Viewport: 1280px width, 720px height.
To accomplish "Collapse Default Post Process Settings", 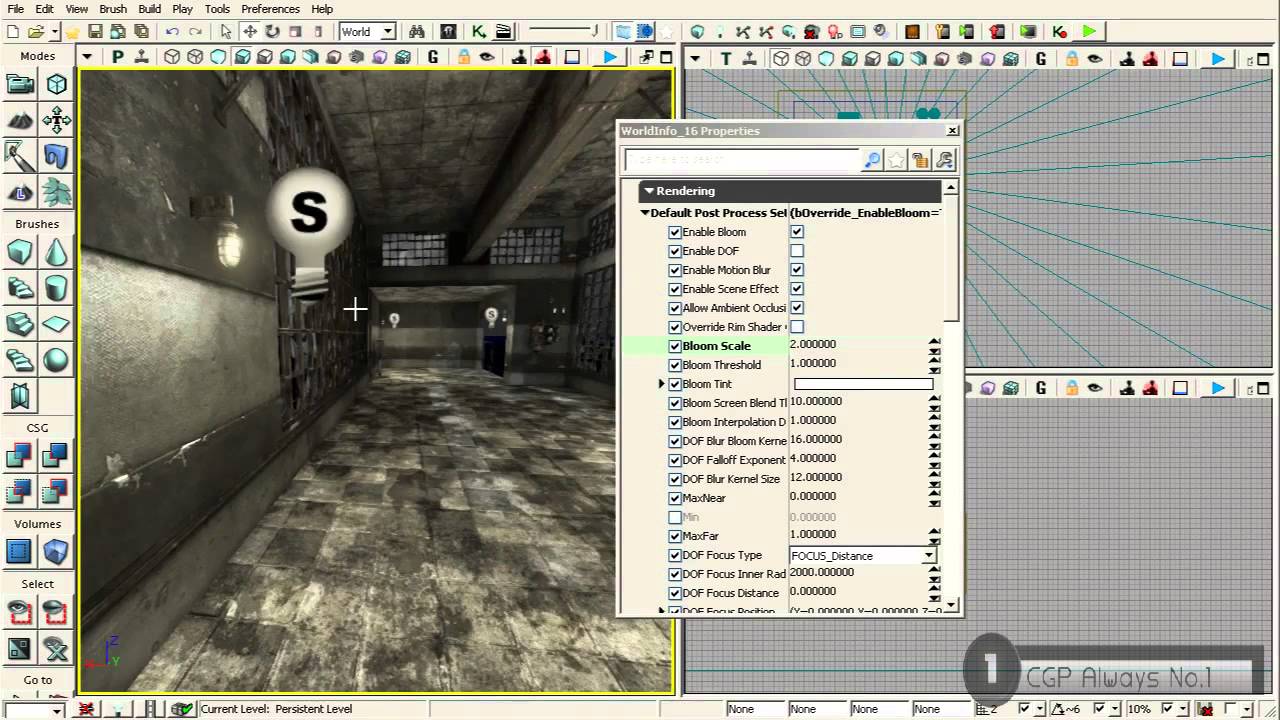I will click(645, 213).
